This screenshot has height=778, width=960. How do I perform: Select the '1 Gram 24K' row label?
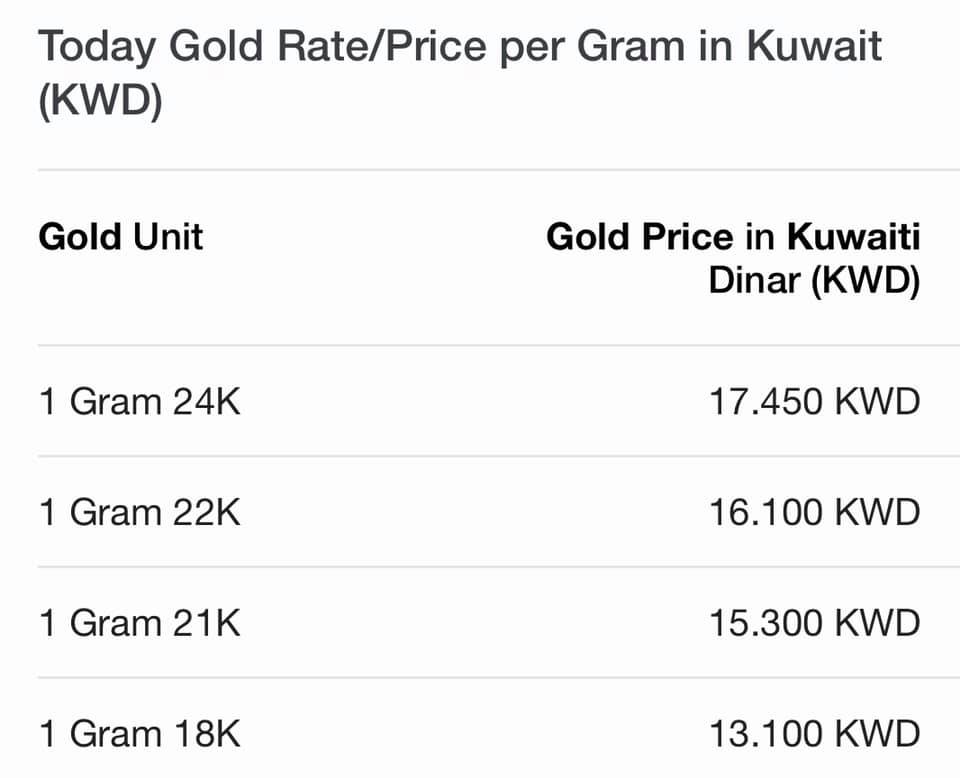coord(140,402)
